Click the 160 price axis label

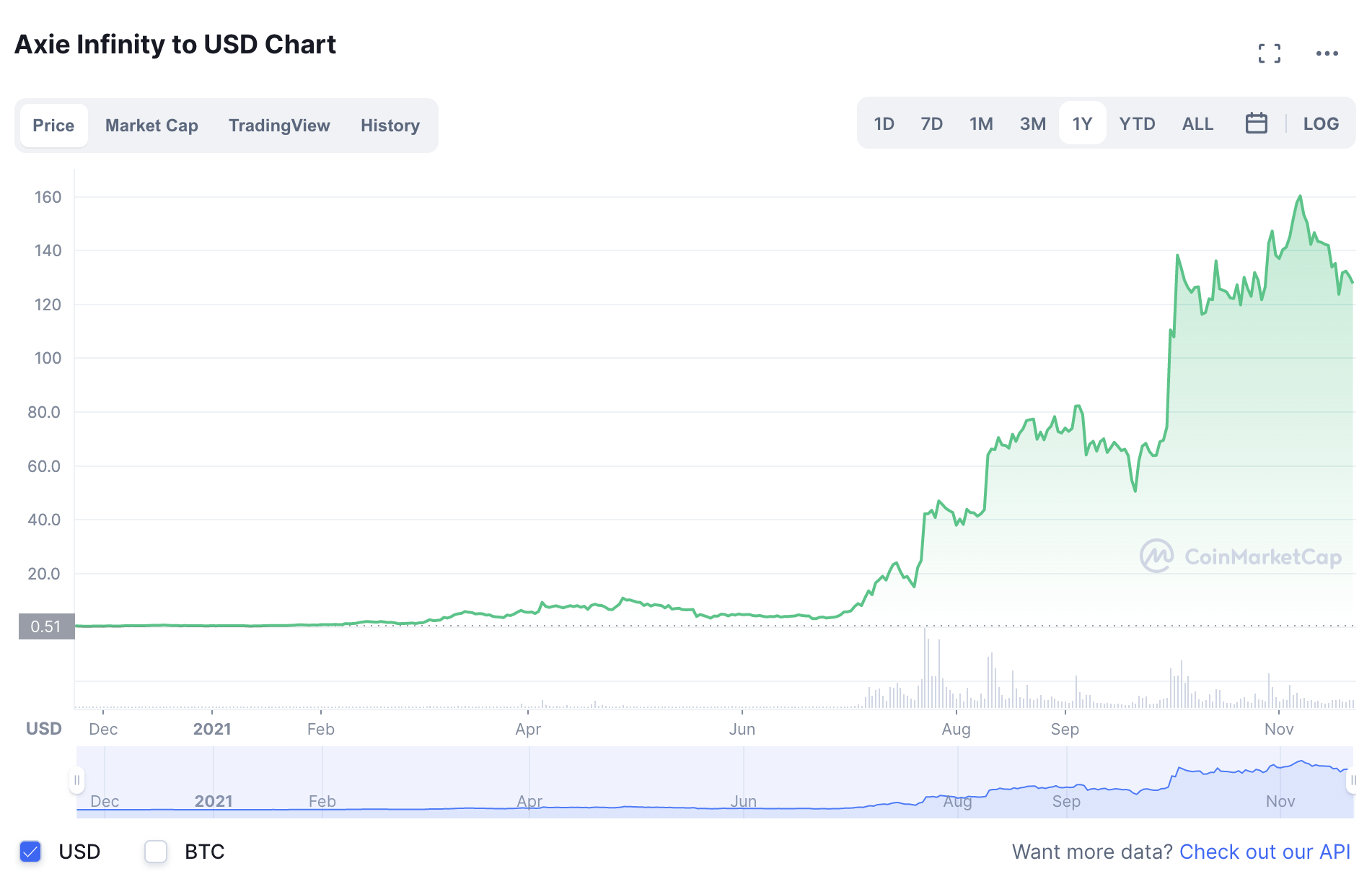[48, 197]
